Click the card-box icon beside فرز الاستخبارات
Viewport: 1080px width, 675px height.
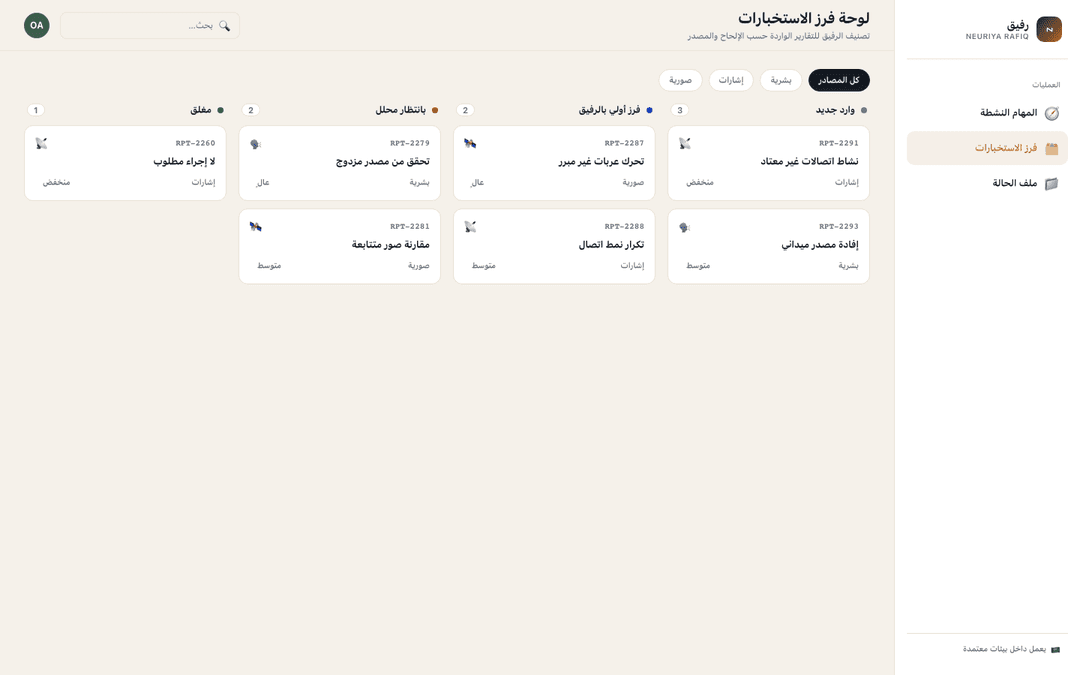click(1052, 148)
